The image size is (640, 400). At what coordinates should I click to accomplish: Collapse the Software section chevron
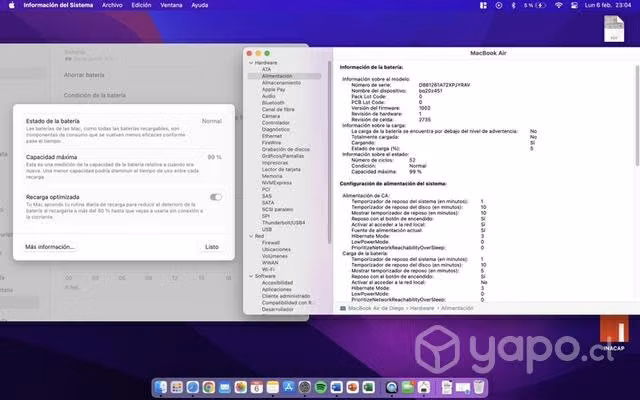pos(251,276)
